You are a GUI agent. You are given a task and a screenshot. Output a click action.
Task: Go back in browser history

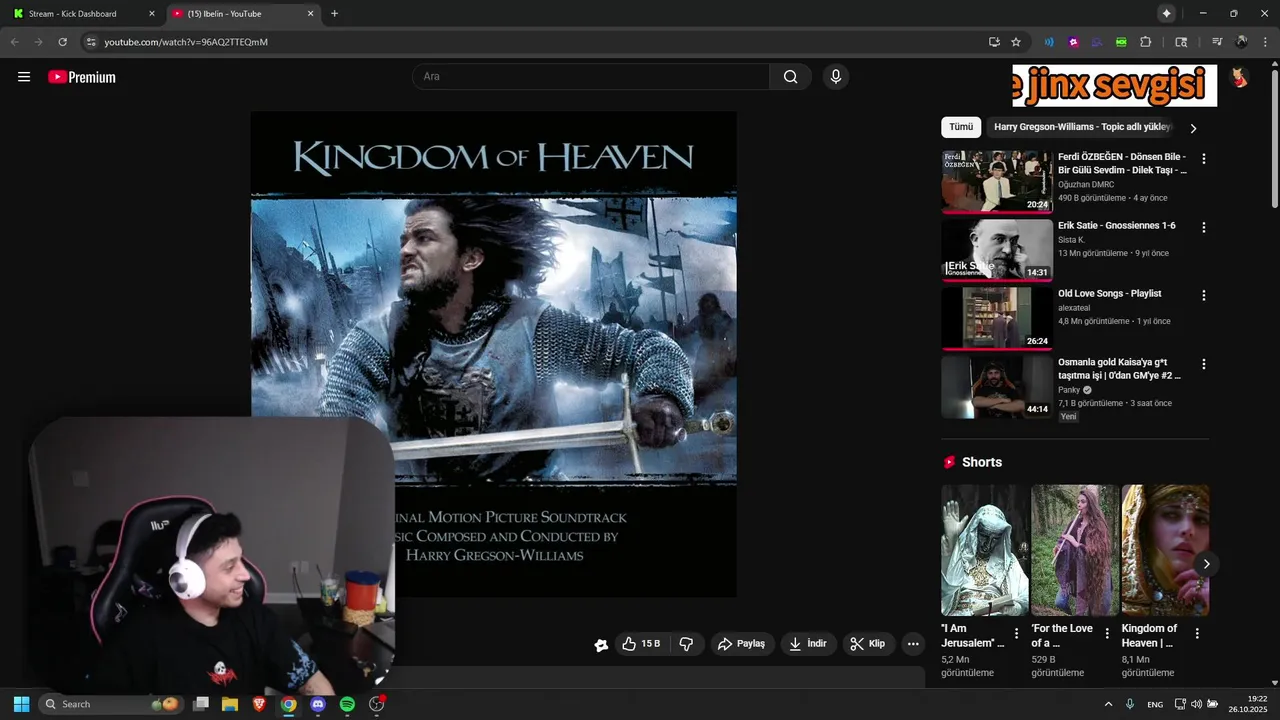(x=14, y=42)
